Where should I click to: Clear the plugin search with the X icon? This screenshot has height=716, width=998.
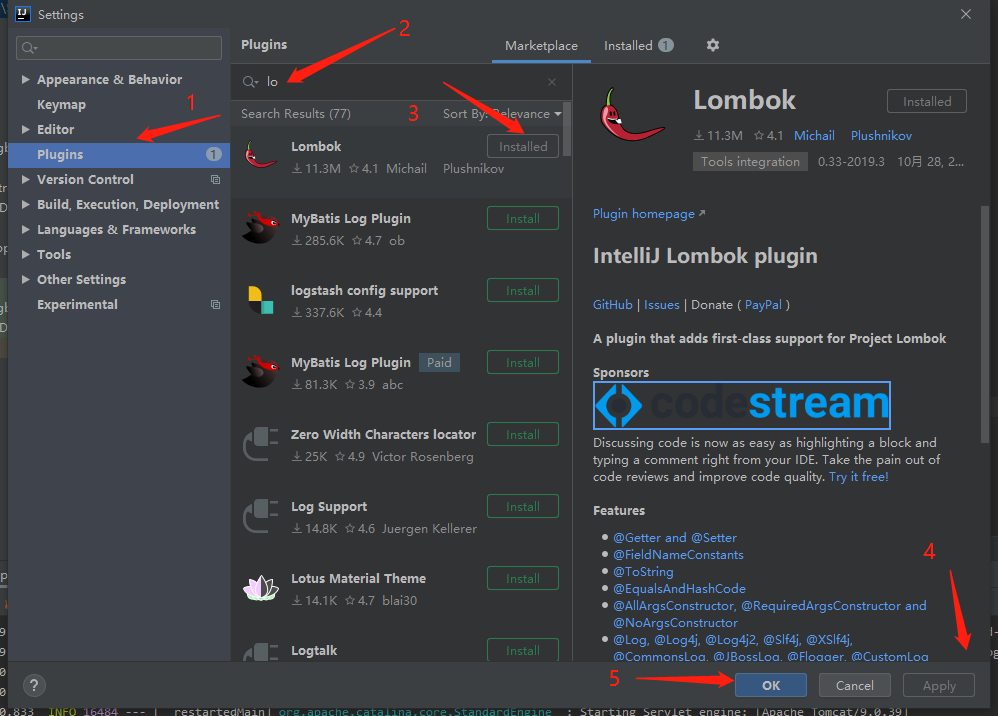[x=552, y=81]
